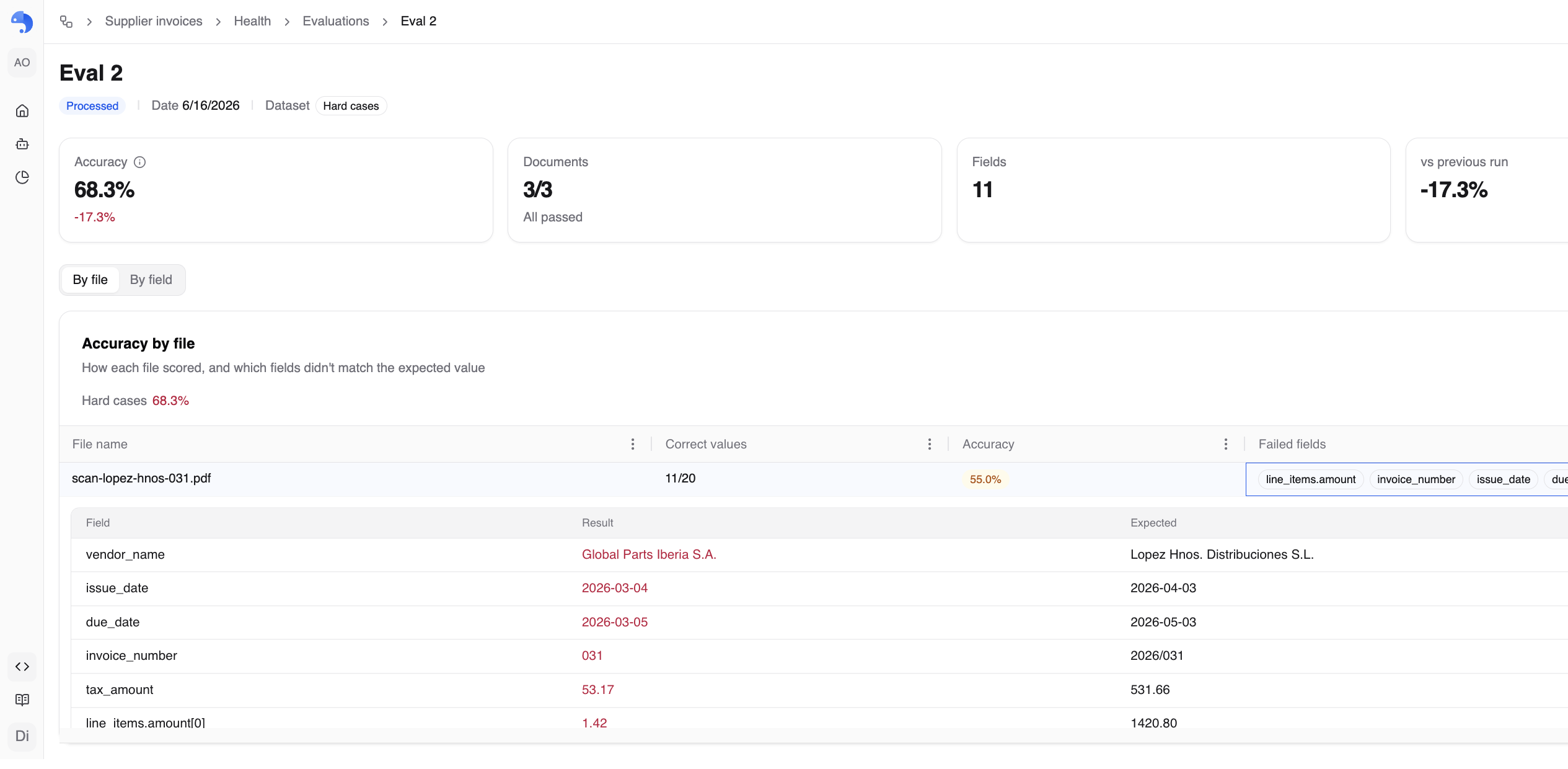Click Hard cases 68.3% dataset score
Image resolution: width=1568 pixels, height=769 pixels.
[135, 401]
